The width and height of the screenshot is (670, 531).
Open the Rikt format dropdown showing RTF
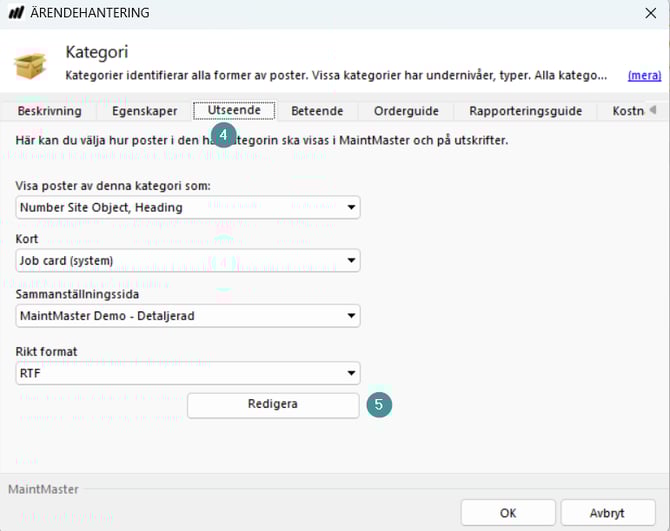point(189,373)
